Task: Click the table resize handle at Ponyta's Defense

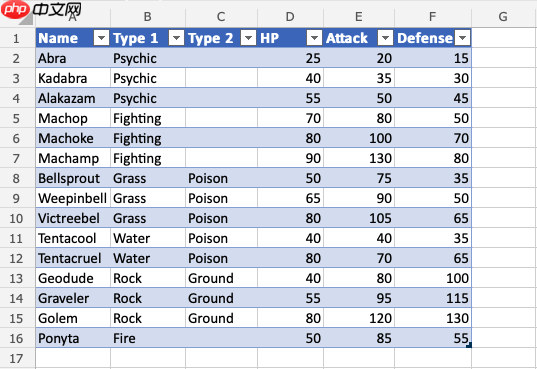Action: coord(469,345)
